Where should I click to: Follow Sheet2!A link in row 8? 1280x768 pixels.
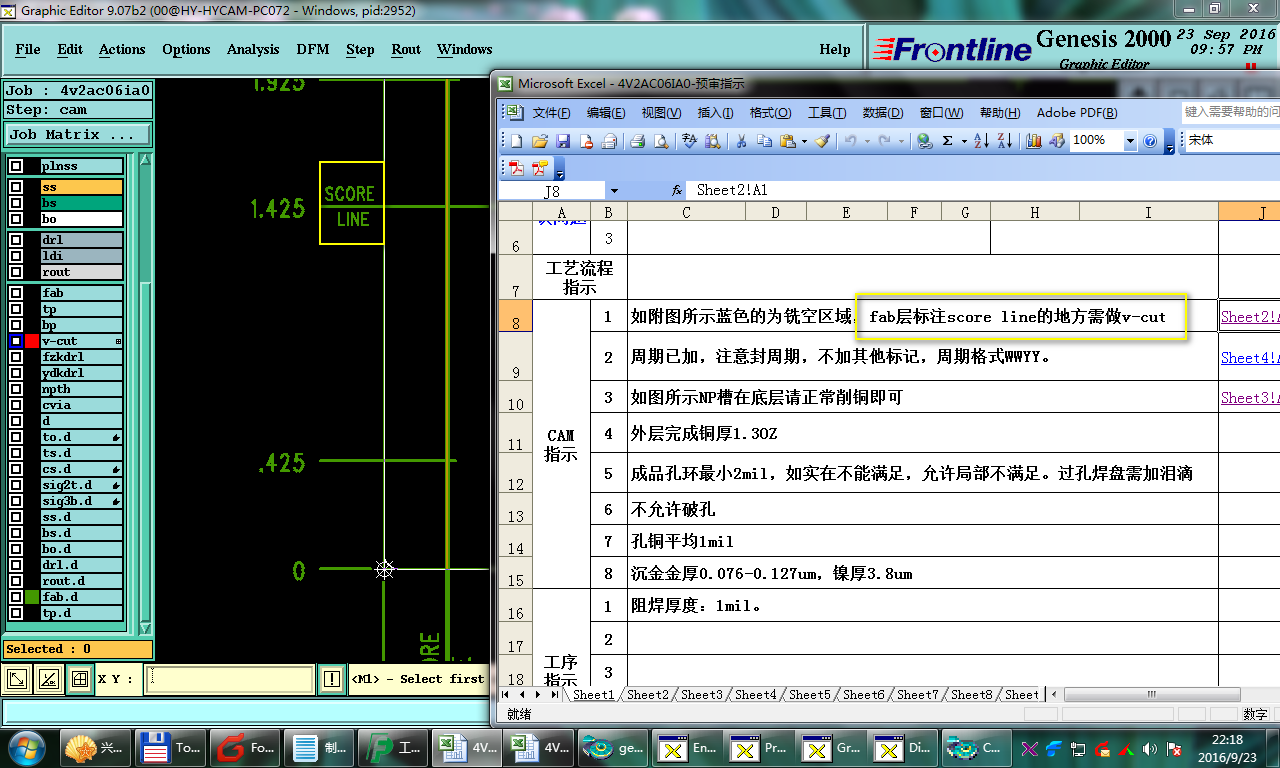pyautogui.click(x=1250, y=317)
